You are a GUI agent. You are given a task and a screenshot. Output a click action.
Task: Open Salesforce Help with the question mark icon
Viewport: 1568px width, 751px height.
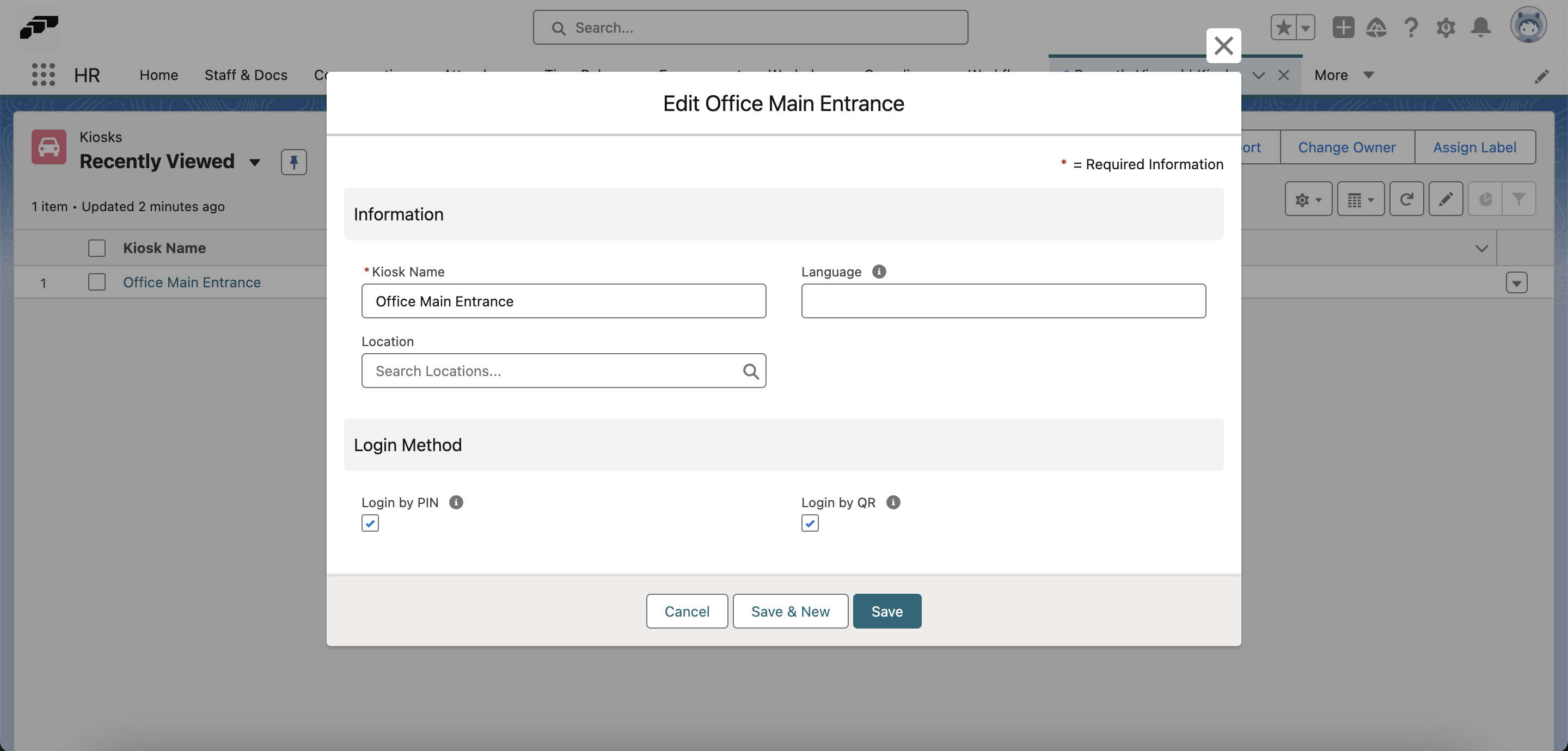pos(1412,27)
